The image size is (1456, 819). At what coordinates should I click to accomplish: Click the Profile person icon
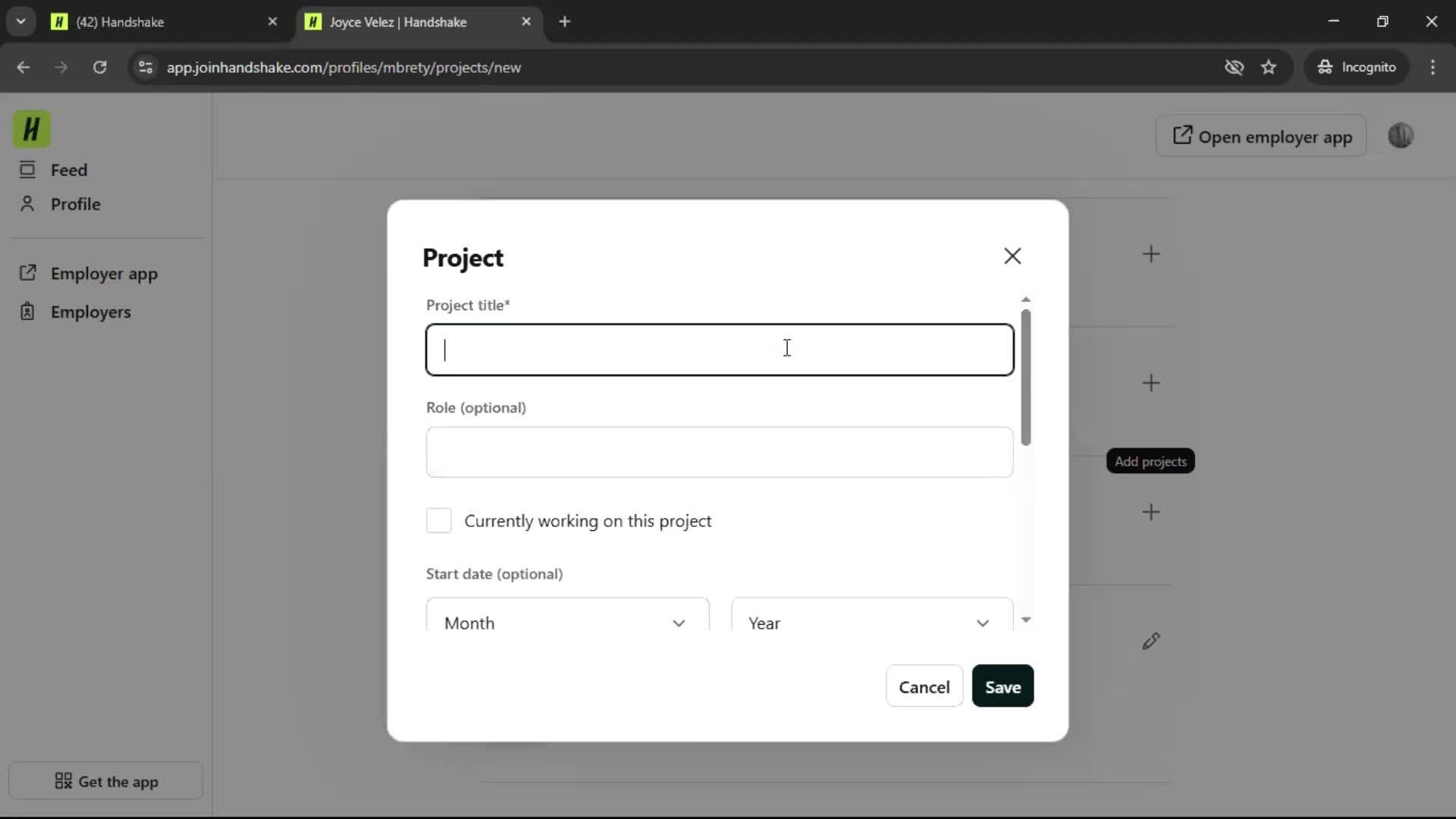point(27,204)
